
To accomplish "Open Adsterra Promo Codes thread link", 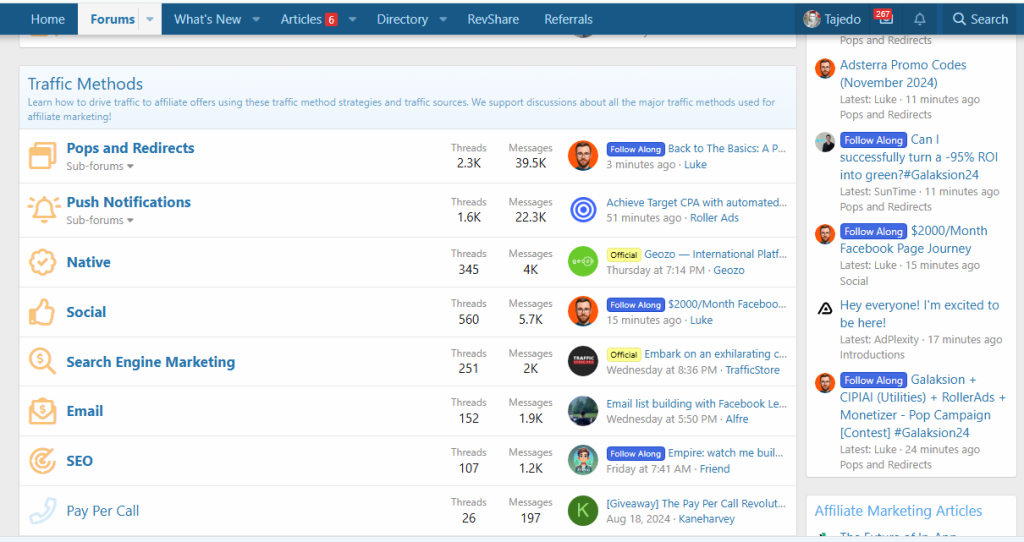I will click(903, 73).
